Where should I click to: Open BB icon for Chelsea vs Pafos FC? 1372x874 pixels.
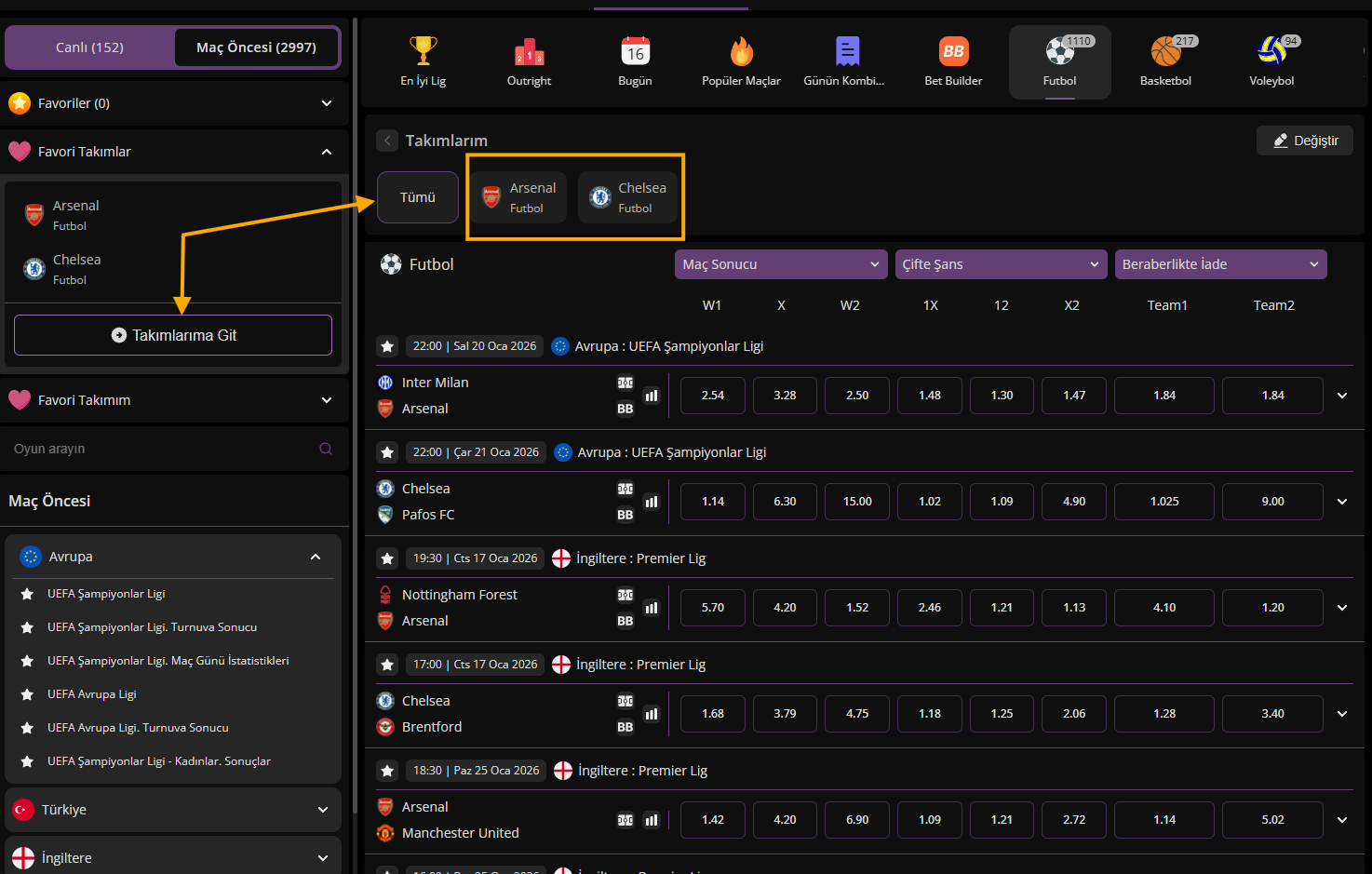[x=625, y=515]
